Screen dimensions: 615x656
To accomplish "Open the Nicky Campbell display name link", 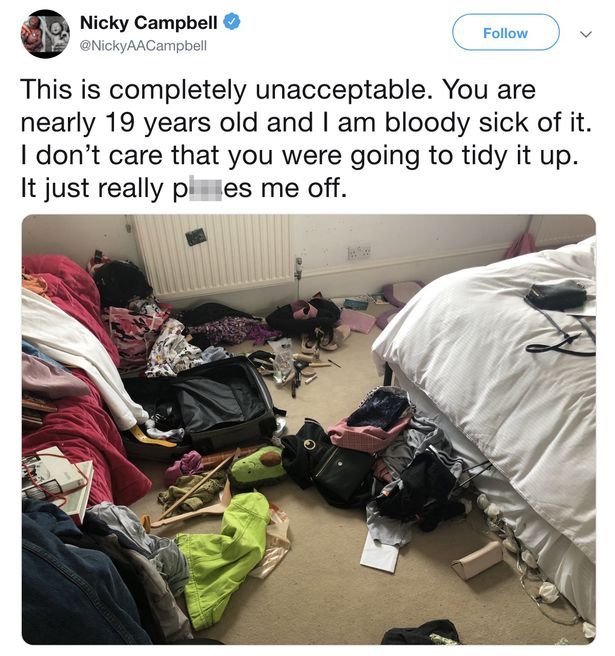I will click(149, 23).
